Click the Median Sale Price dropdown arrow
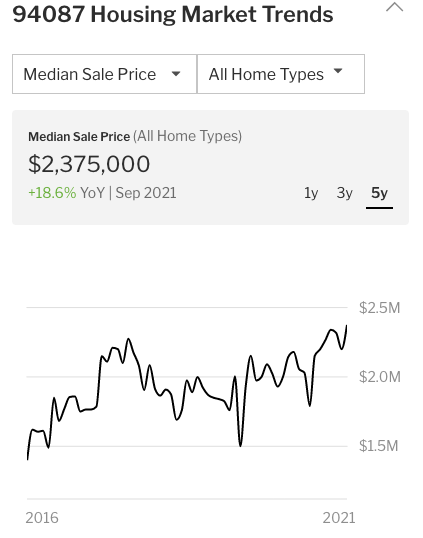 tap(176, 74)
